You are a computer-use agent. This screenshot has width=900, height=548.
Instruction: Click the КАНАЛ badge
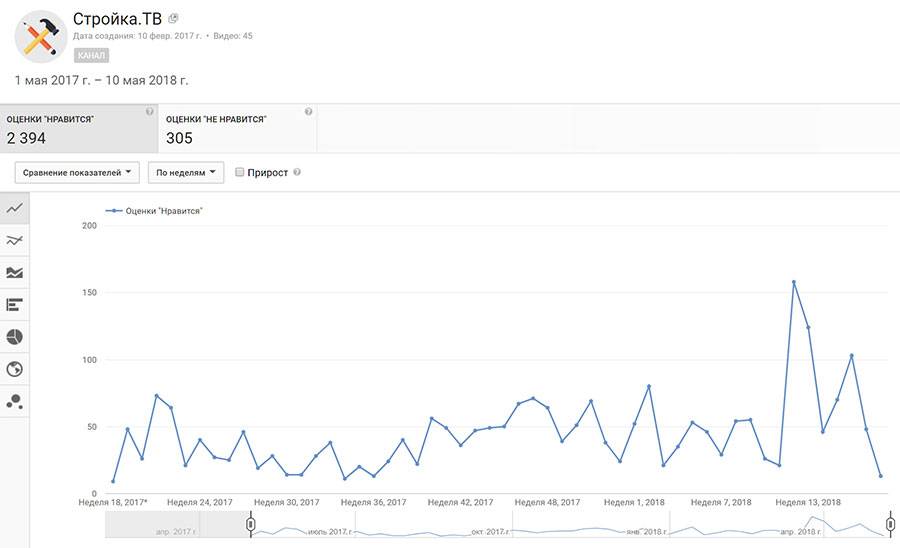coord(91,55)
